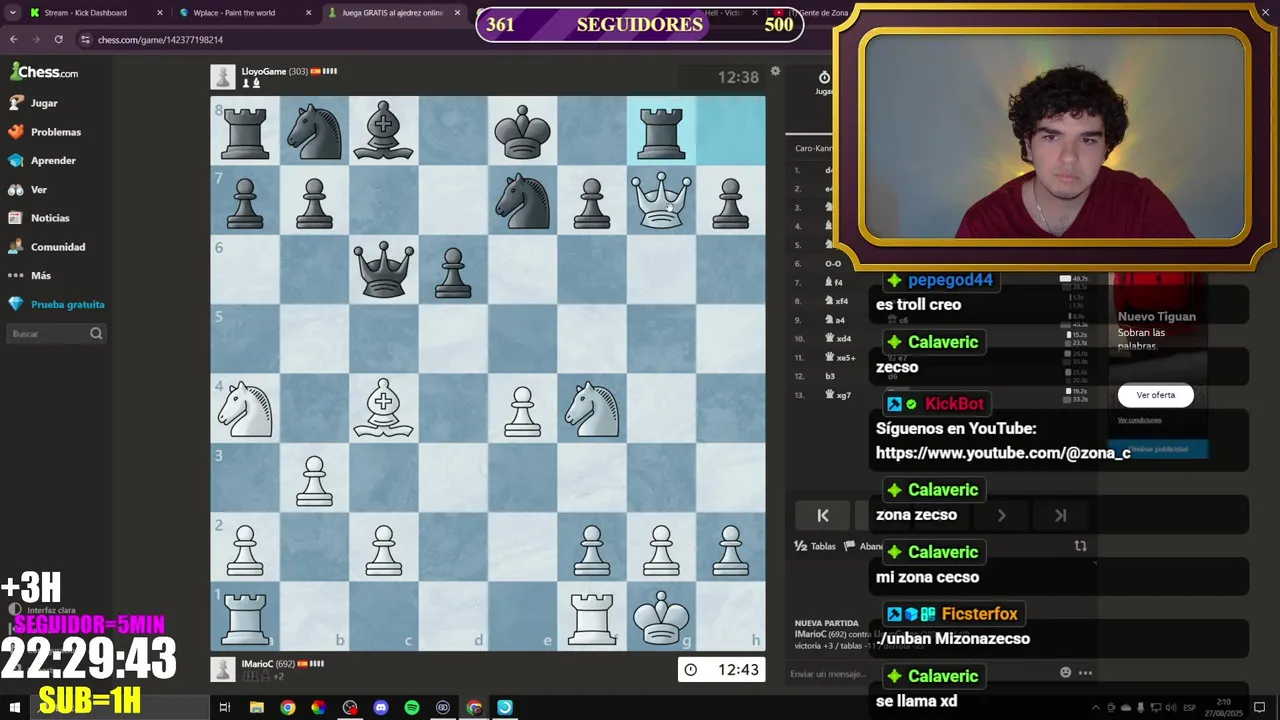
Task: Show hidden system tray icons
Action: [1096, 707]
